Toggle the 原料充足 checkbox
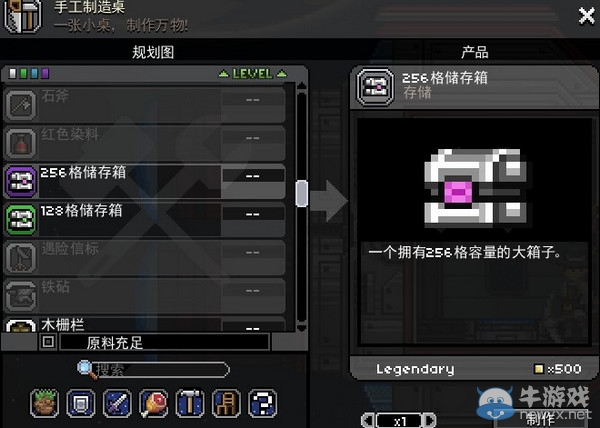This screenshot has height=428, width=600. [x=48, y=342]
